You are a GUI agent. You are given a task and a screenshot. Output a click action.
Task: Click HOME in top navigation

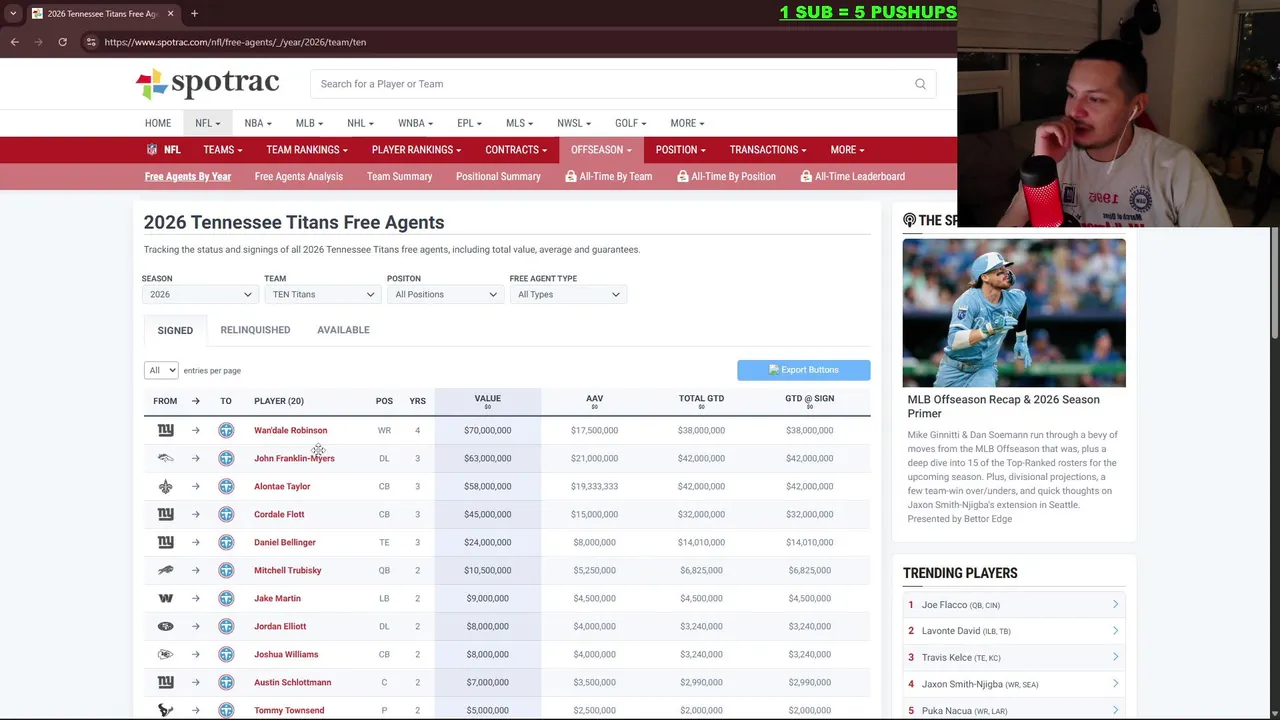157,123
